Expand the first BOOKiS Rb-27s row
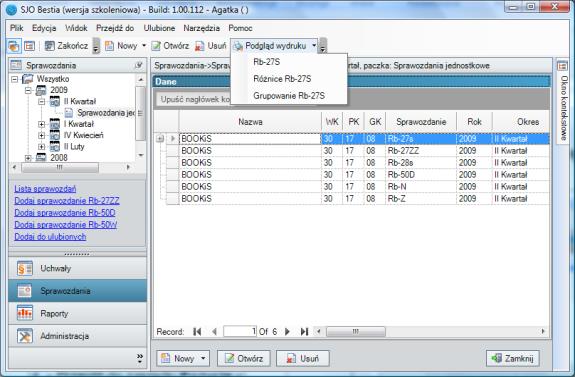Screen dimensions: 575x377 click(x=160, y=139)
